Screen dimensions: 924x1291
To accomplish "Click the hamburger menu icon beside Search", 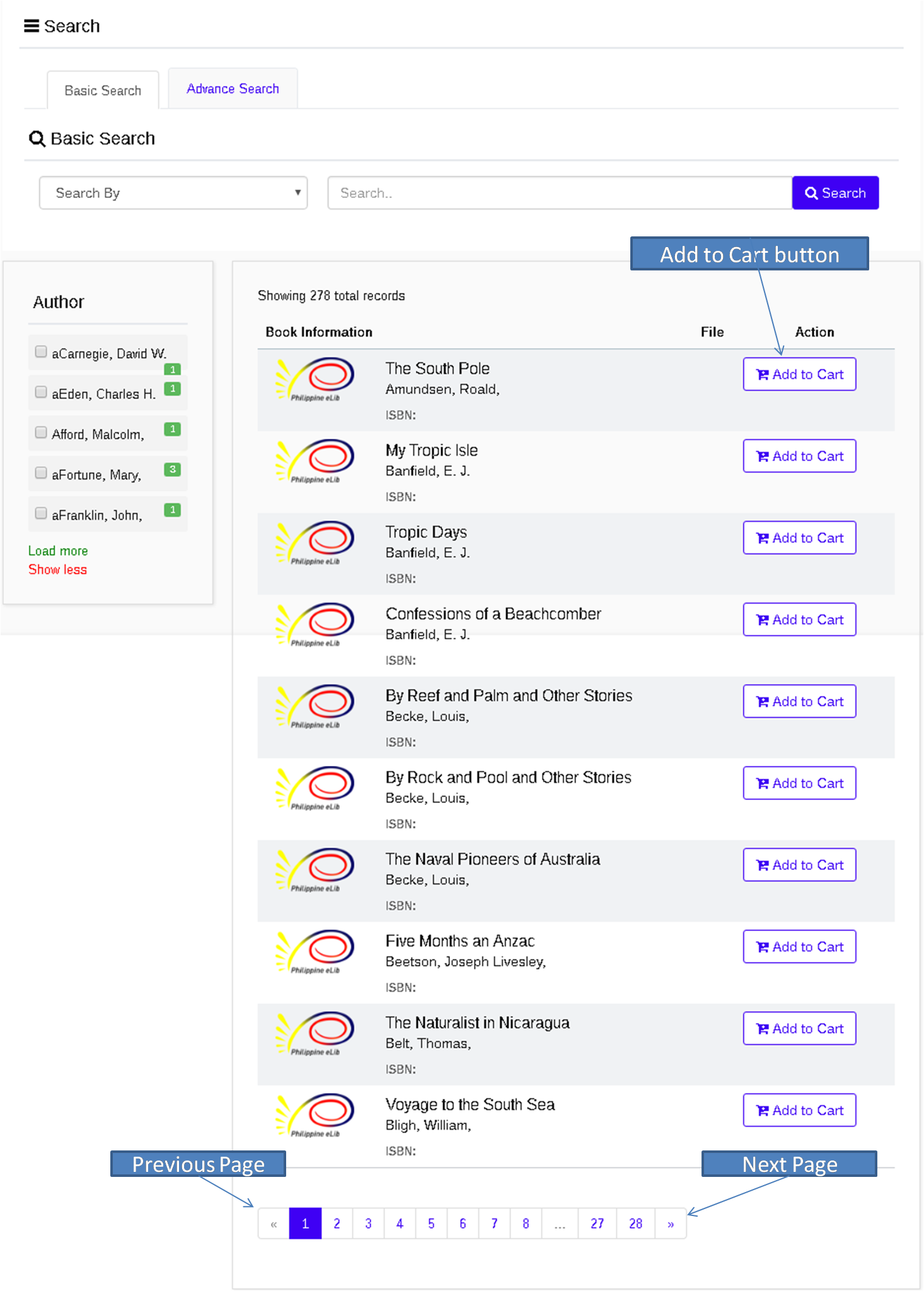I will click(31, 26).
